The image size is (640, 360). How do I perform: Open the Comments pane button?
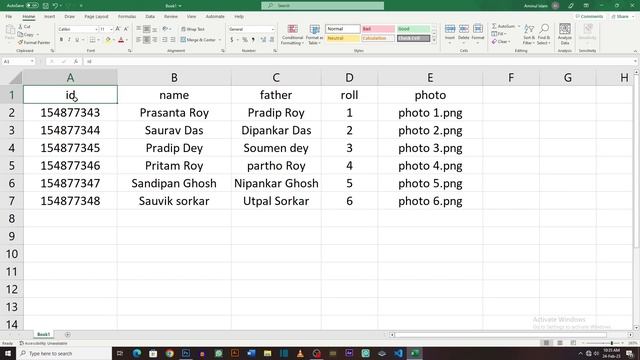point(589,16)
